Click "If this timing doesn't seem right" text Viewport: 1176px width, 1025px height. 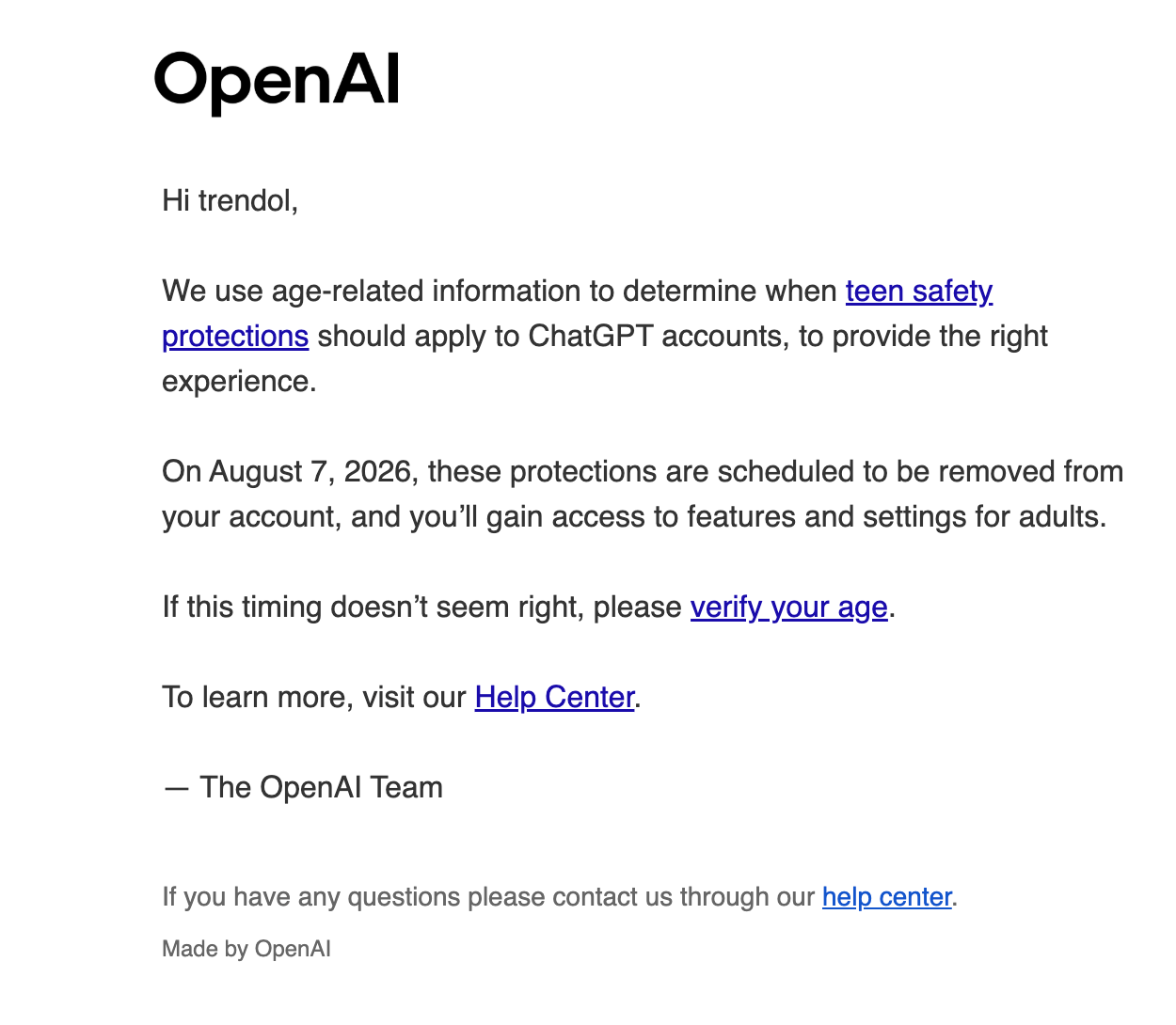click(373, 607)
